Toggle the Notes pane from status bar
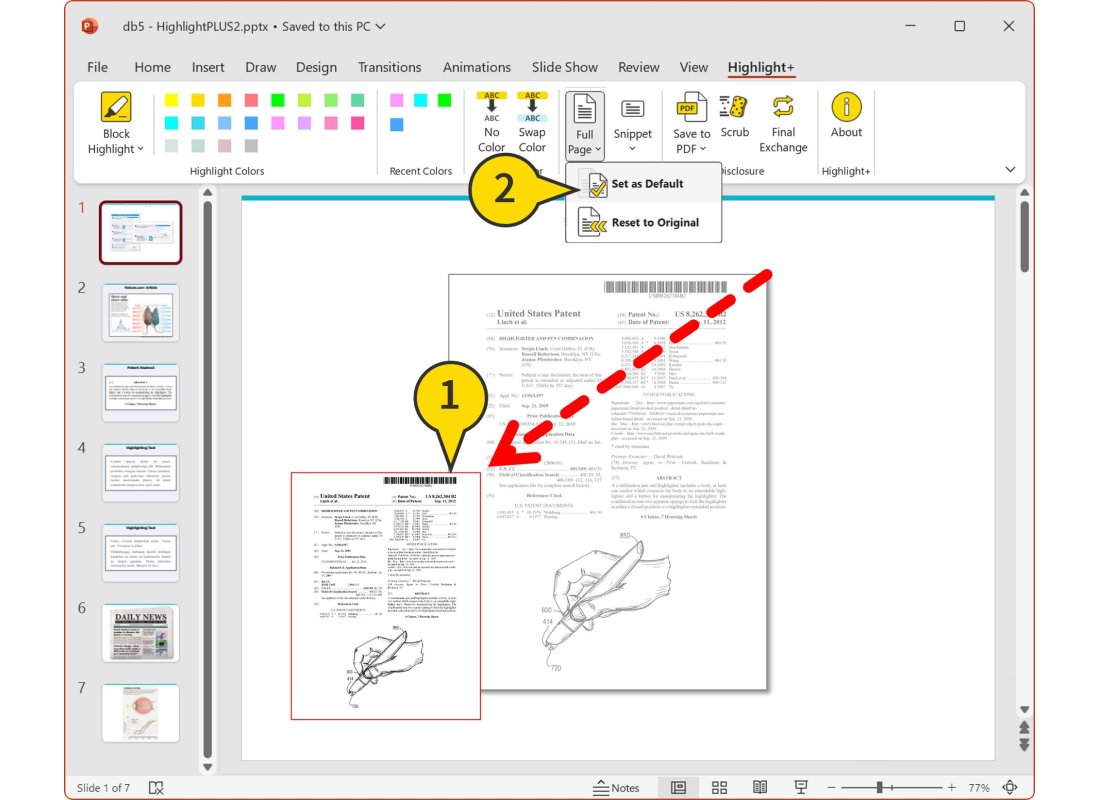1100x800 pixels. pyautogui.click(x=617, y=788)
